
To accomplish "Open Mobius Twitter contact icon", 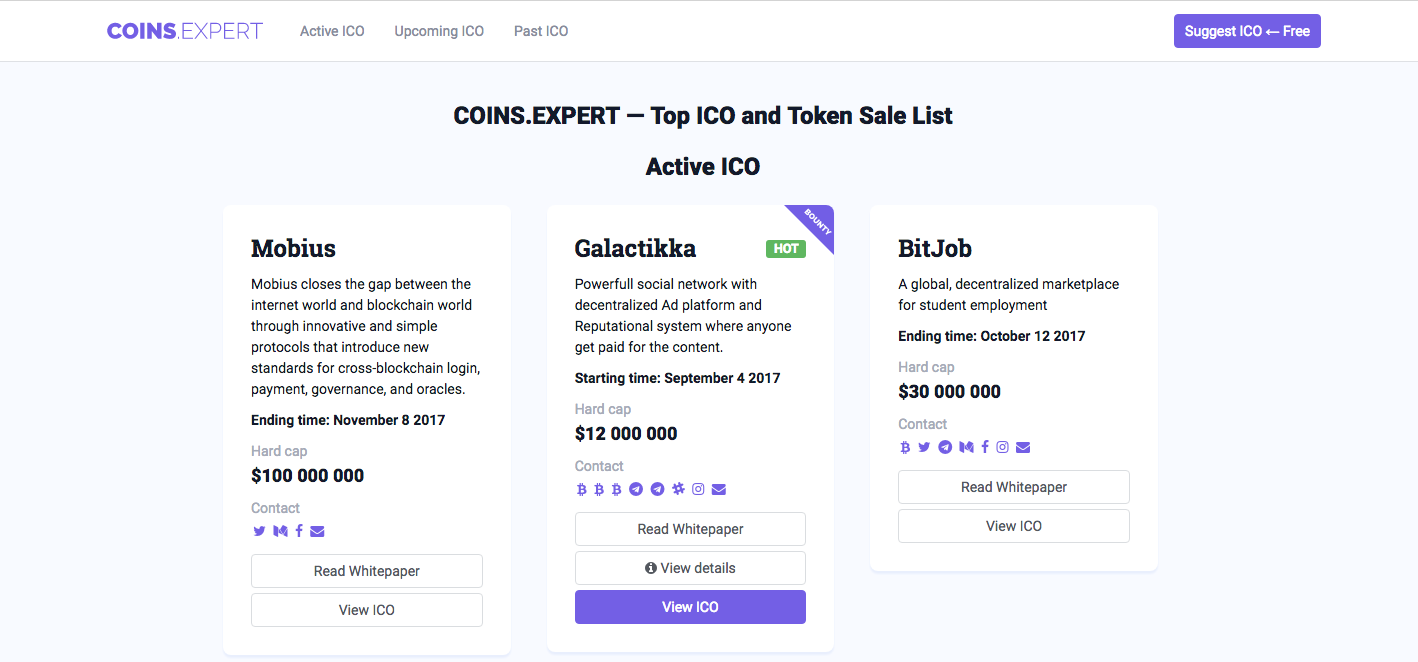I will click(x=260, y=531).
